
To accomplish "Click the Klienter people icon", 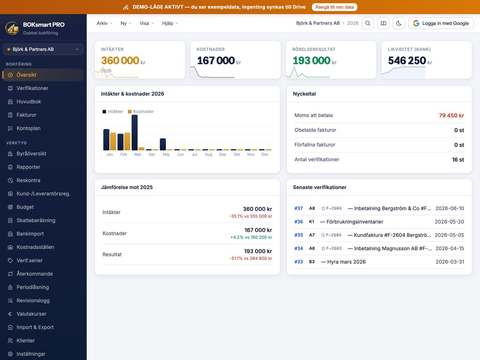I will [10, 340].
